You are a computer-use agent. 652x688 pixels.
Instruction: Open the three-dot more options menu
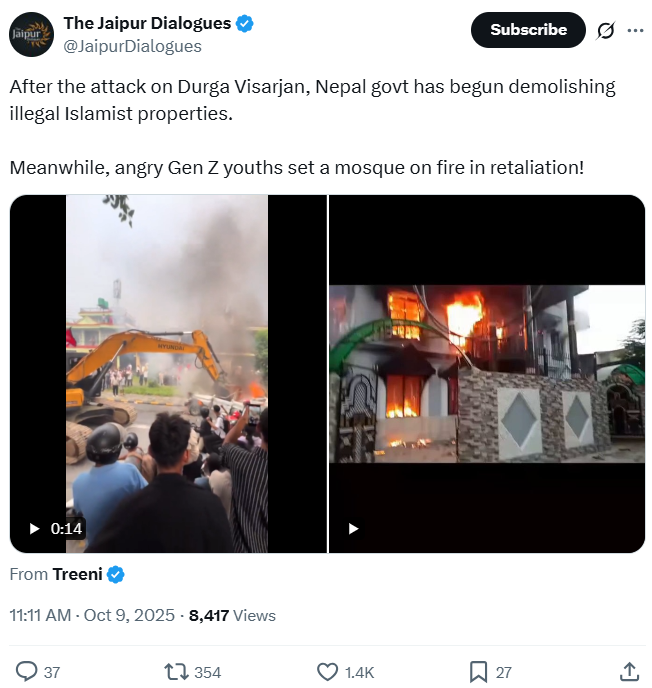(635, 31)
